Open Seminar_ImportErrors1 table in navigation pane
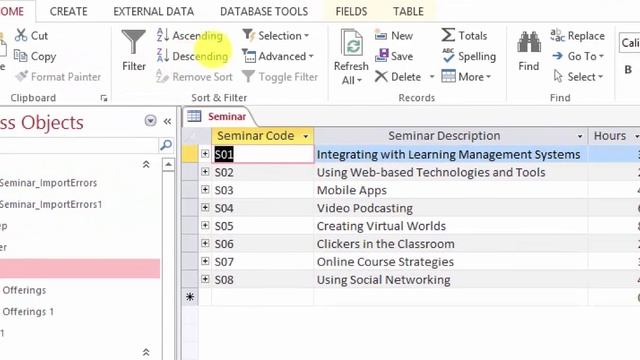The height and width of the screenshot is (360, 640). pos(51,204)
